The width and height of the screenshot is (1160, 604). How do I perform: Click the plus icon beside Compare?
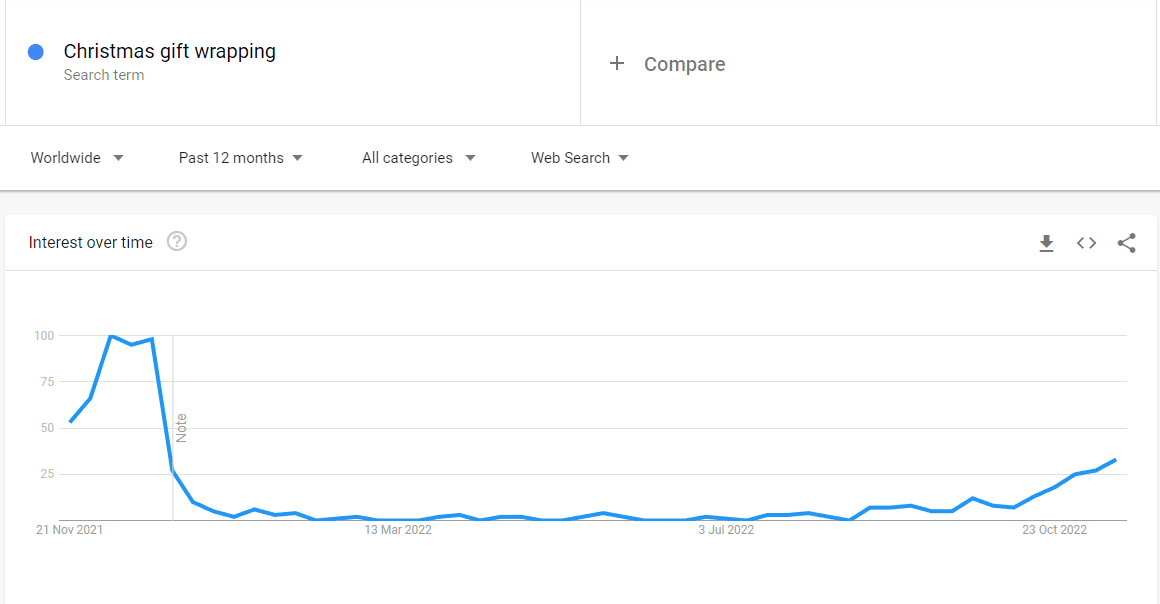pos(617,64)
